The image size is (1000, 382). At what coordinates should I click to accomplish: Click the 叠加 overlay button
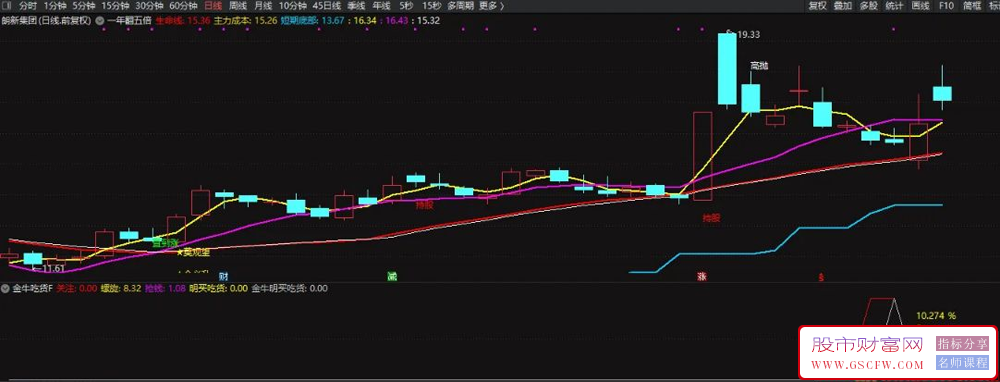842,6
